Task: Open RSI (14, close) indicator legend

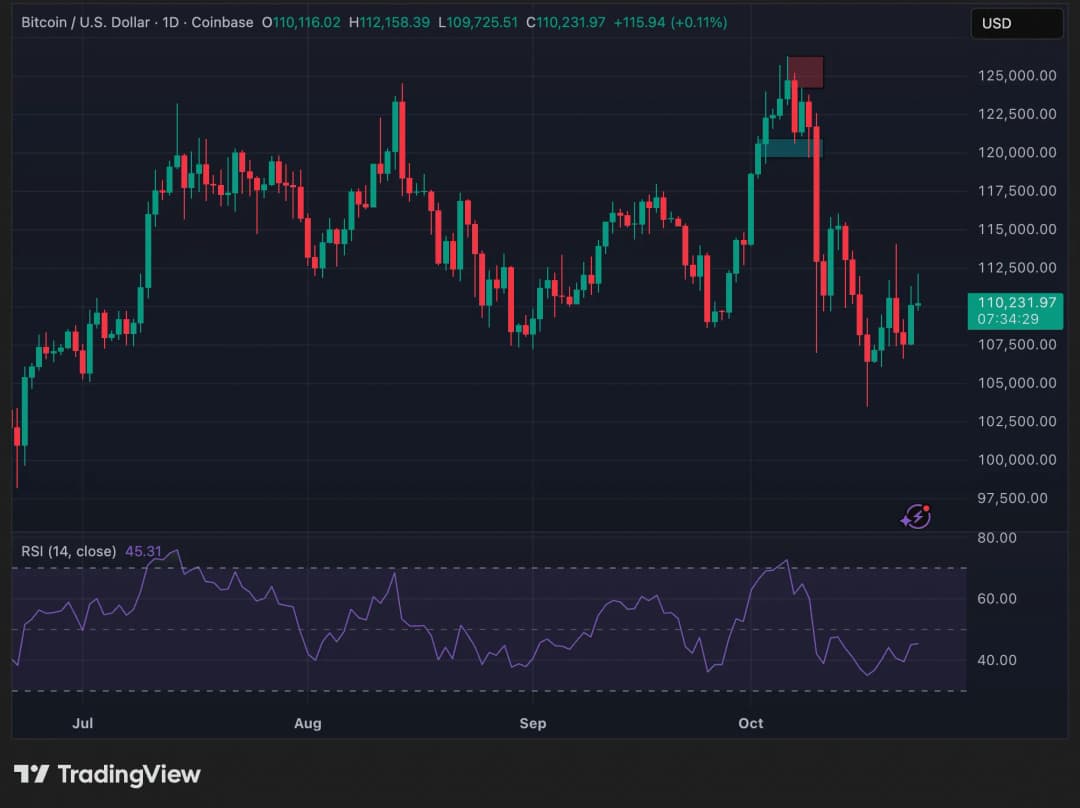Action: 68,551
